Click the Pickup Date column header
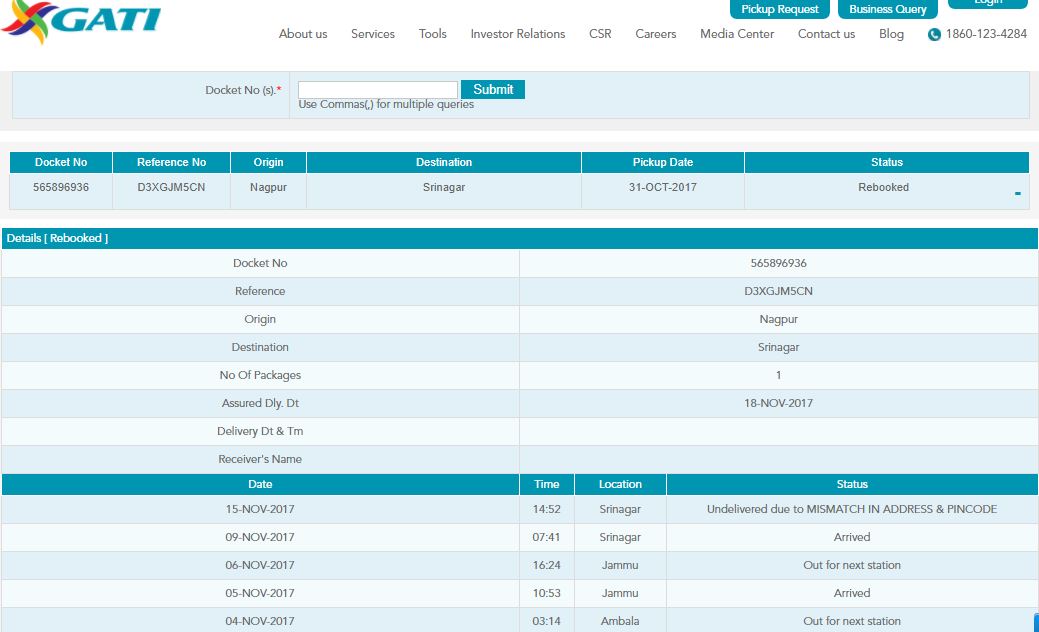Image resolution: width=1039 pixels, height=632 pixels. [662, 162]
